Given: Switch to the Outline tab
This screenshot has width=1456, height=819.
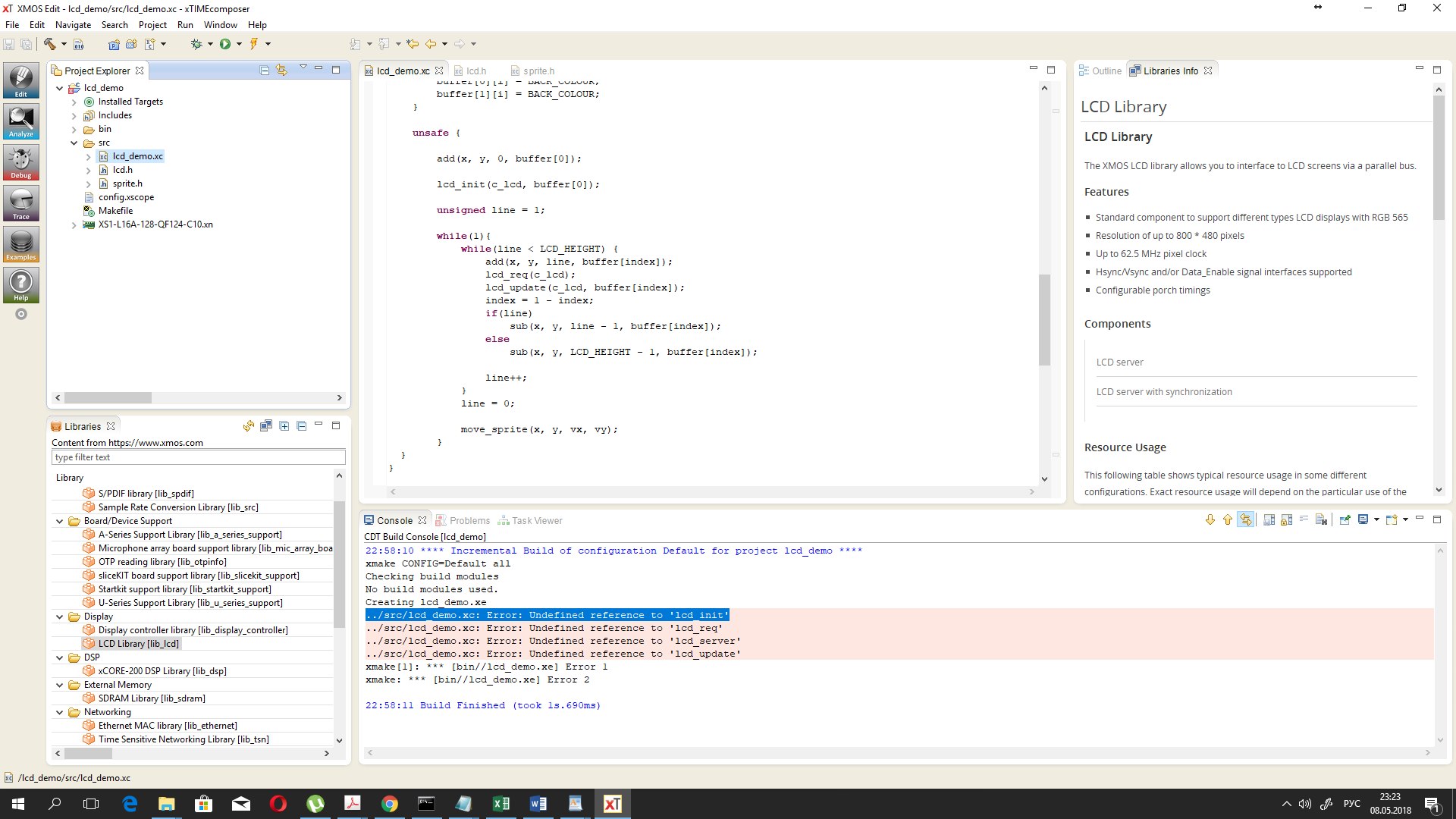Looking at the screenshot, I should [x=1100, y=71].
